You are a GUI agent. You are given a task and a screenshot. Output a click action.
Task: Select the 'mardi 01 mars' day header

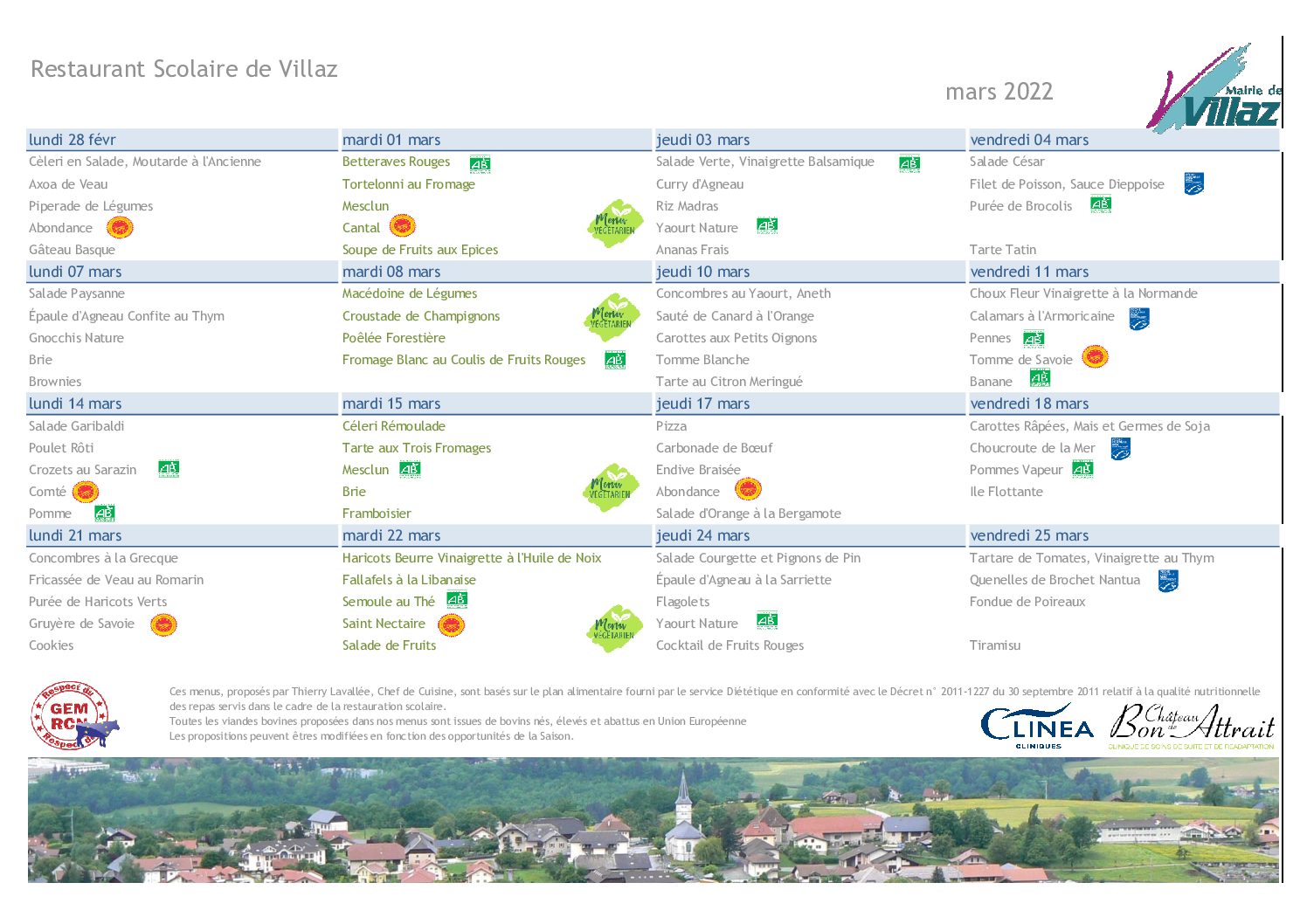coord(495,140)
